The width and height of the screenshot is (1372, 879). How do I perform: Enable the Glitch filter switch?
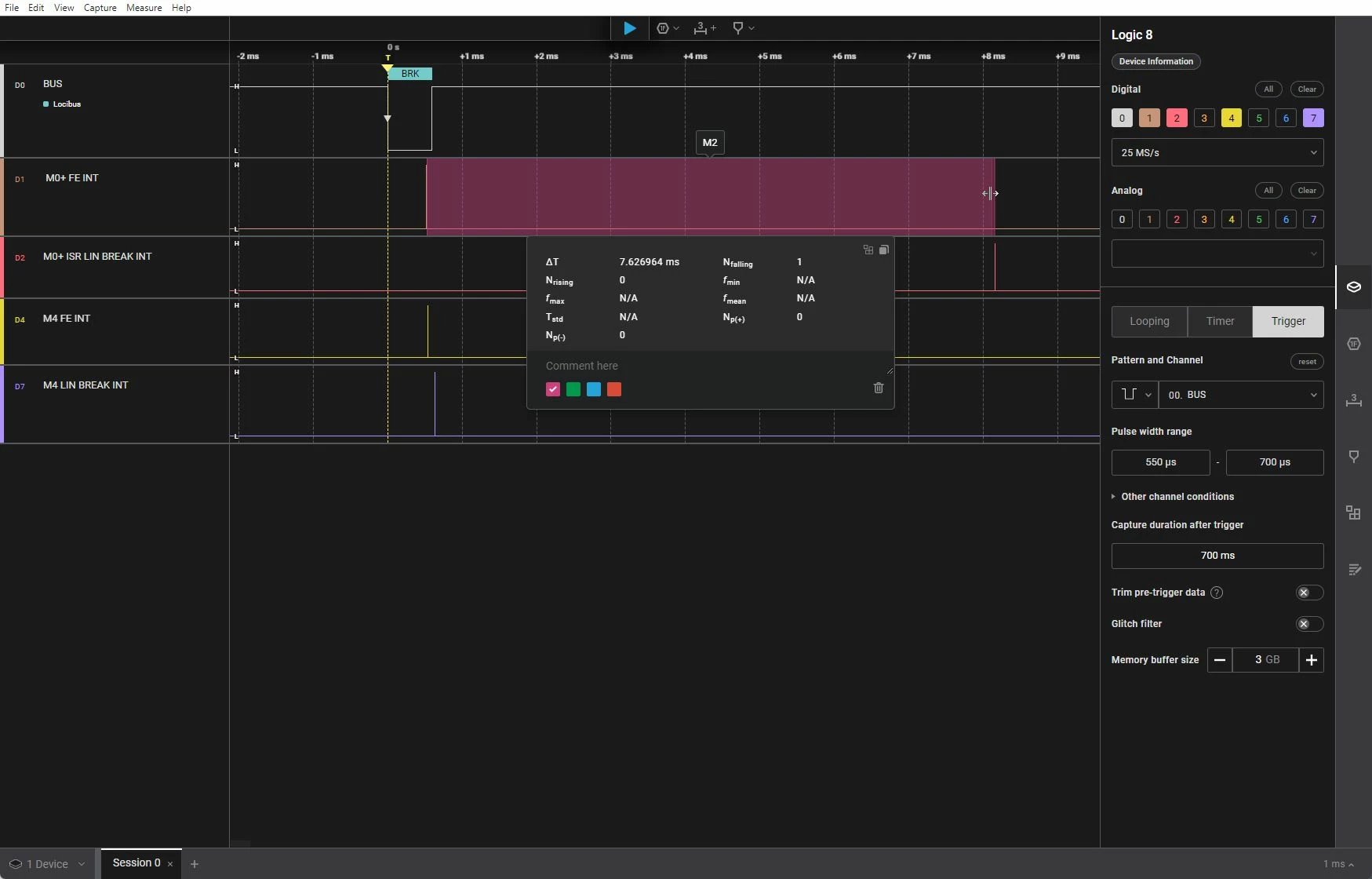1309,624
